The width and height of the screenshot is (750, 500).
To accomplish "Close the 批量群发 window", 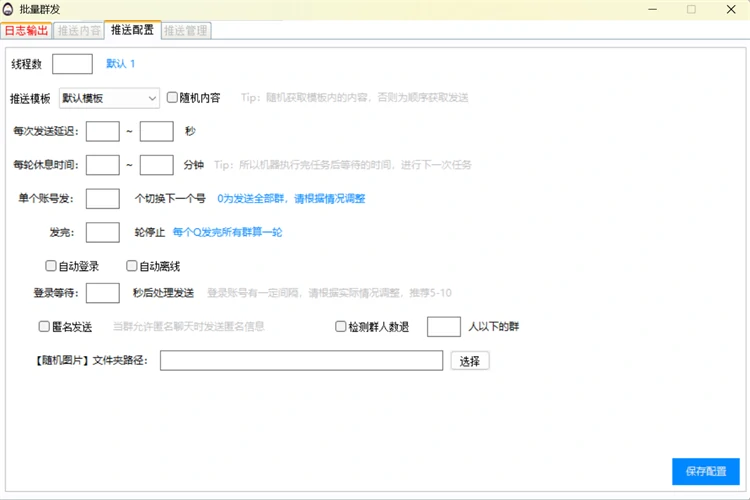I will click(731, 9).
